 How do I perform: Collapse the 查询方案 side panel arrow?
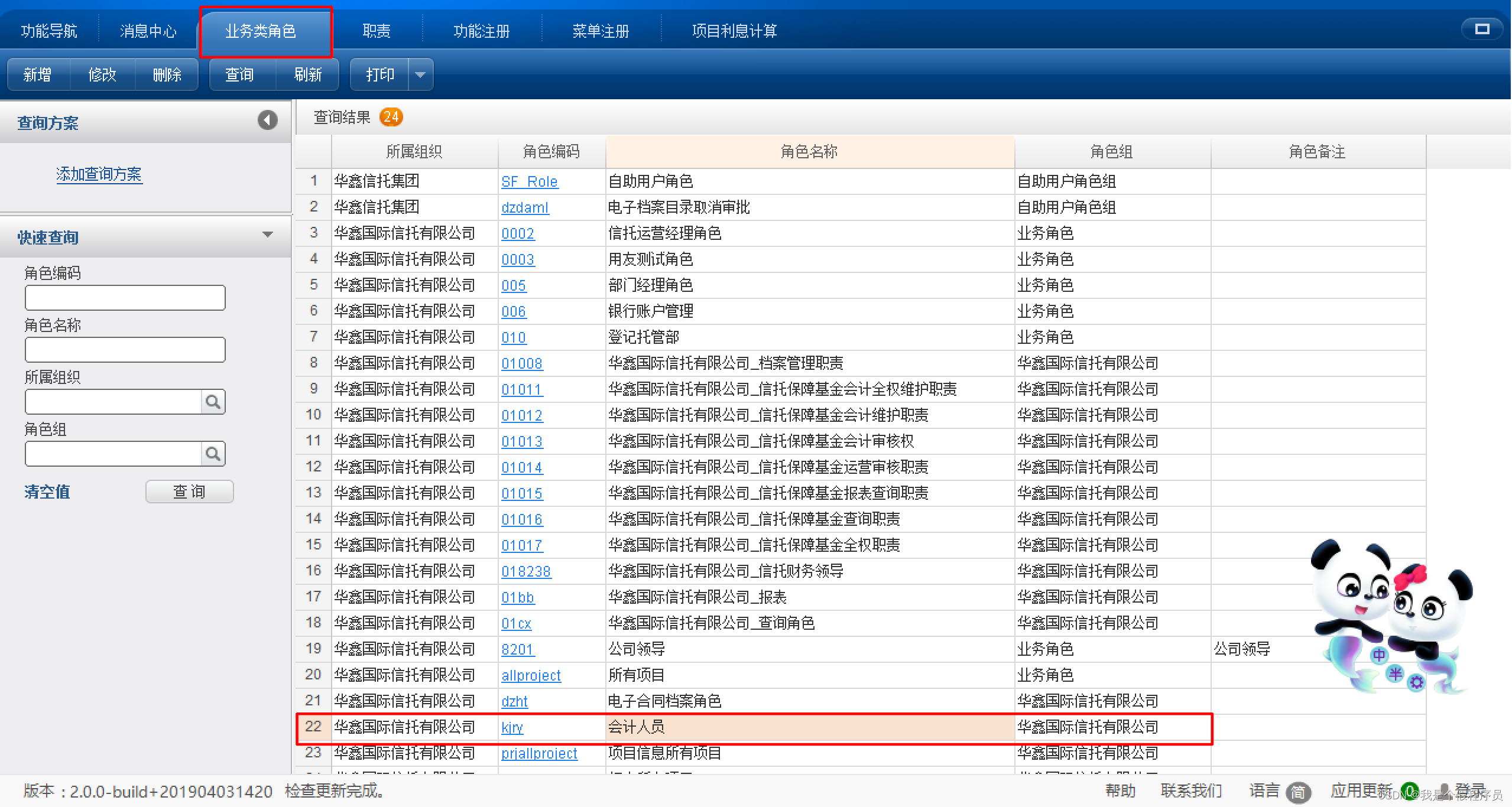click(x=267, y=121)
